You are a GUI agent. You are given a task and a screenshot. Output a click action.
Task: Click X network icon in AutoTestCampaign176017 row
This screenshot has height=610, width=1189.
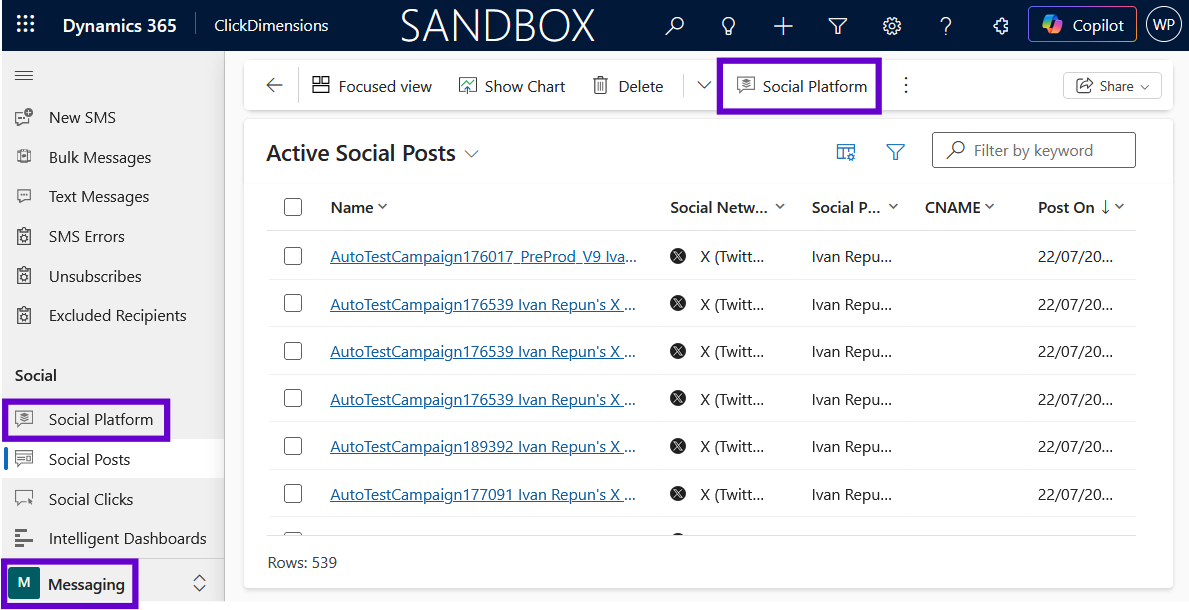(x=678, y=256)
